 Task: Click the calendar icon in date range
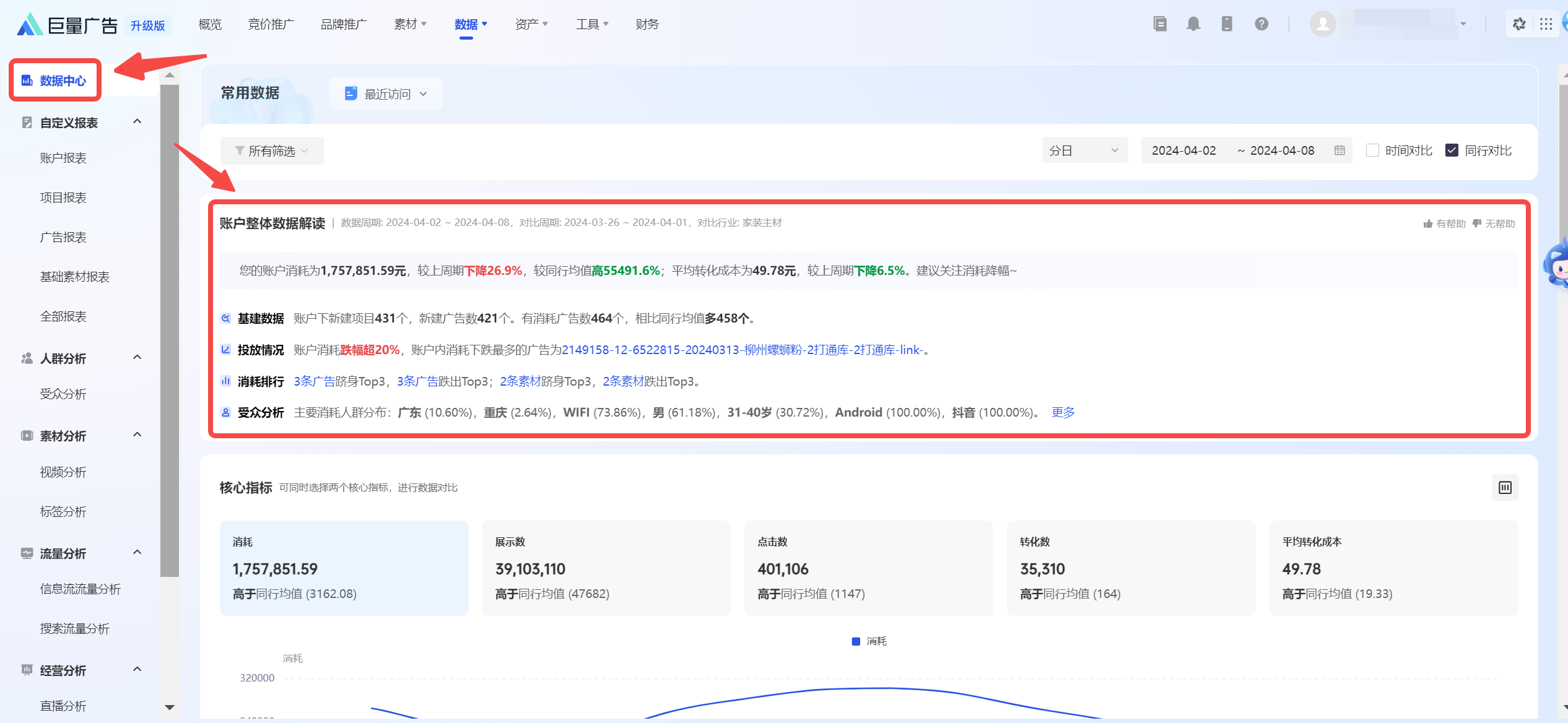click(1339, 150)
